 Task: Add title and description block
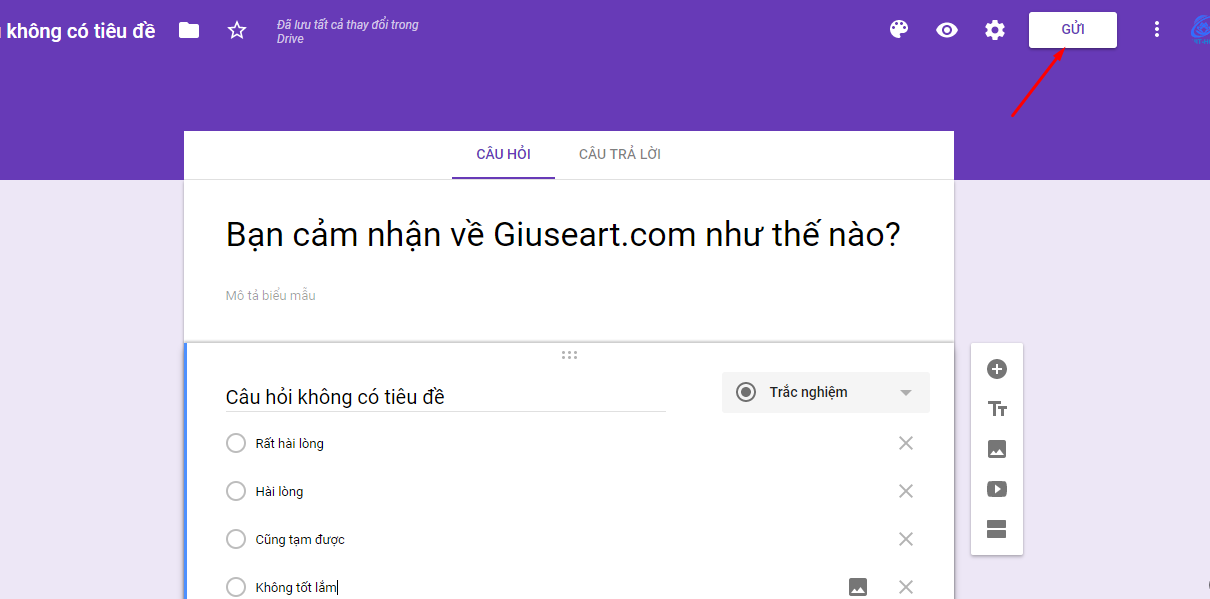[997, 409]
